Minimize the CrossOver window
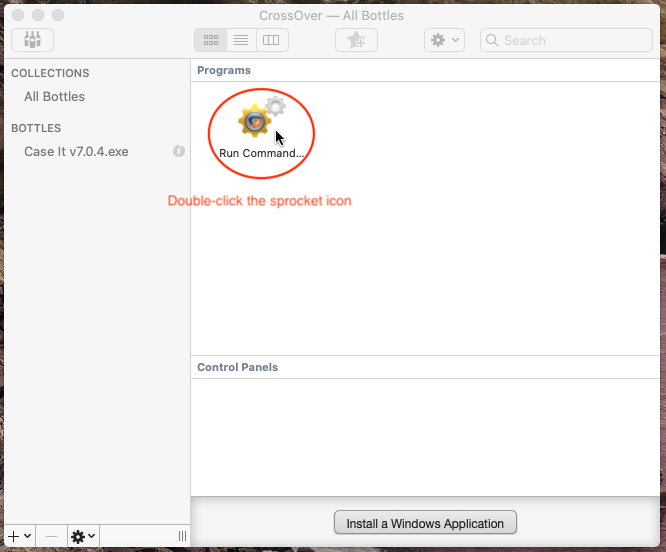 (x=38, y=15)
